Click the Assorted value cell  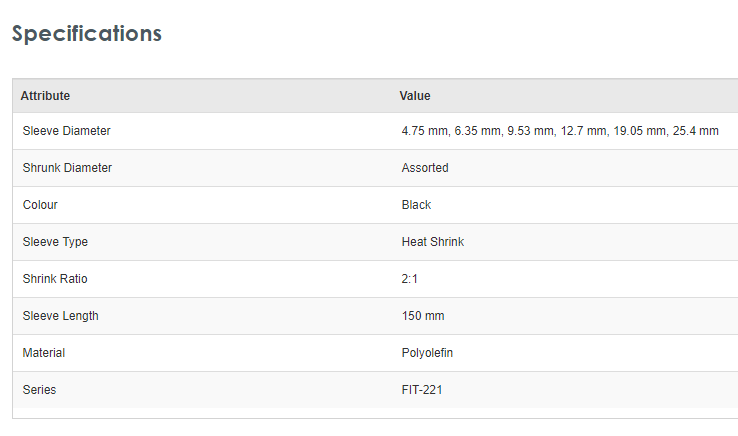coord(425,168)
